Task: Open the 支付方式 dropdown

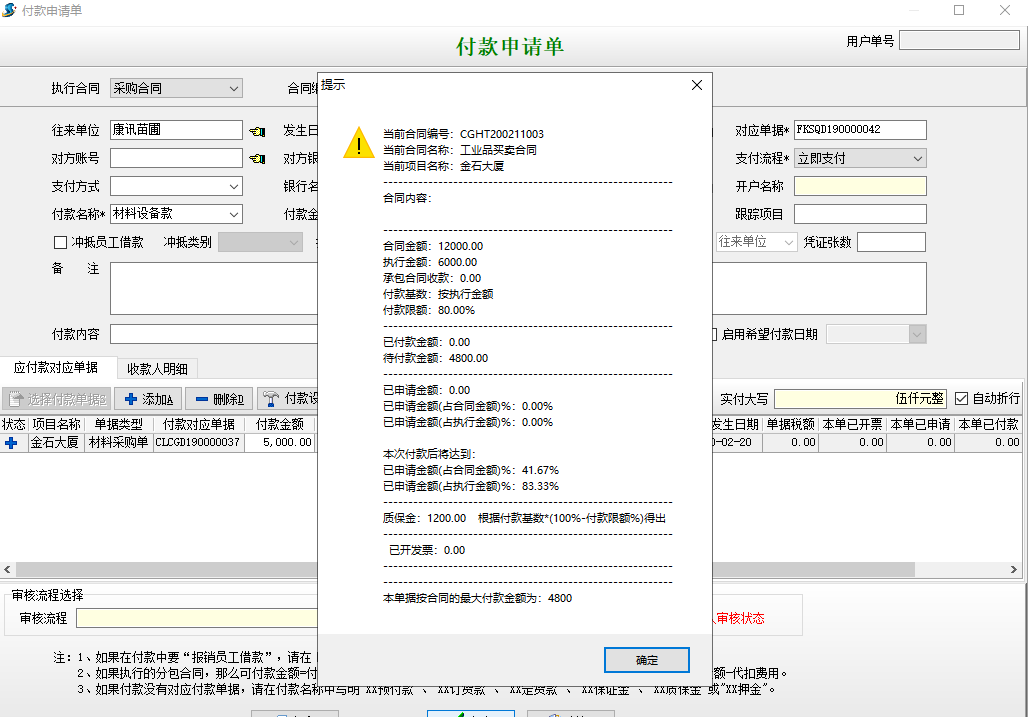Action: (235, 186)
